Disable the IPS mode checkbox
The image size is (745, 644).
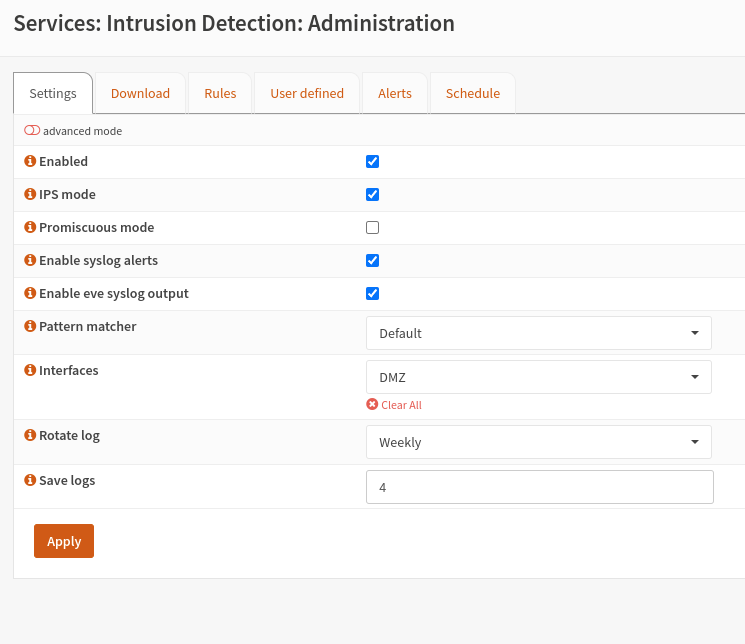(373, 194)
